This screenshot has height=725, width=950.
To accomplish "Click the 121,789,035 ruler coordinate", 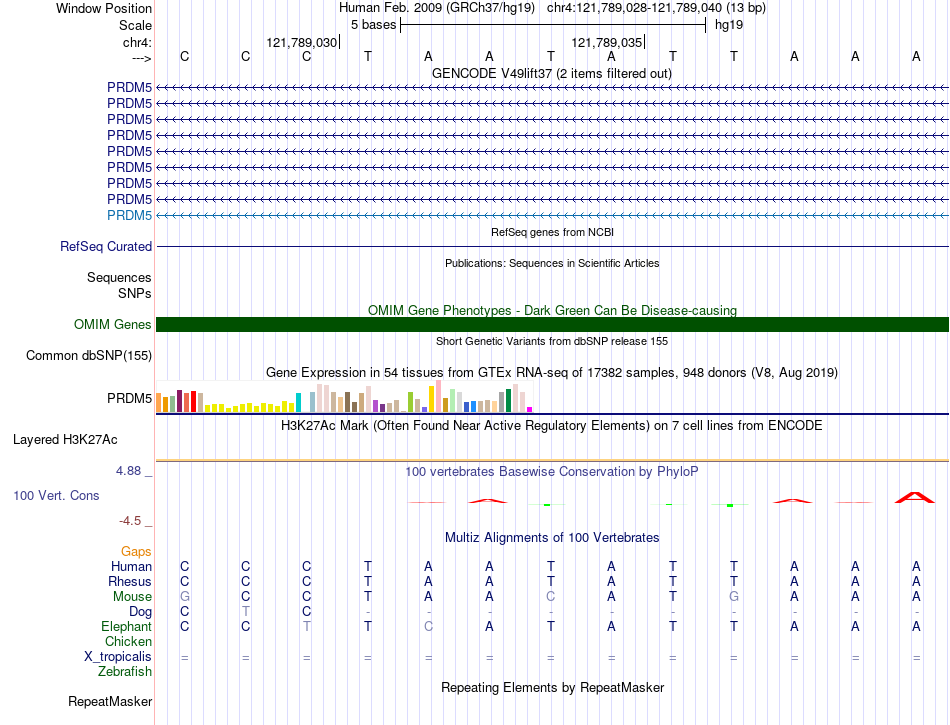I will point(606,42).
